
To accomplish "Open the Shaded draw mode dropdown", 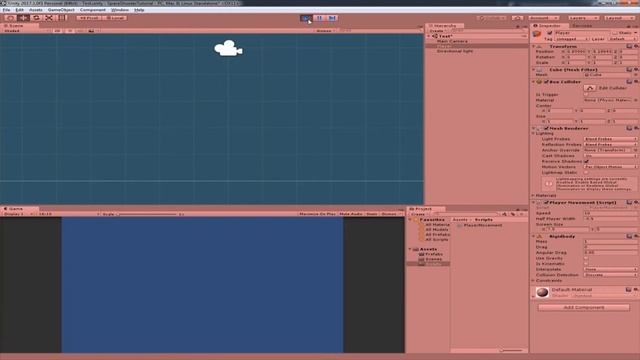I will [x=25, y=31].
